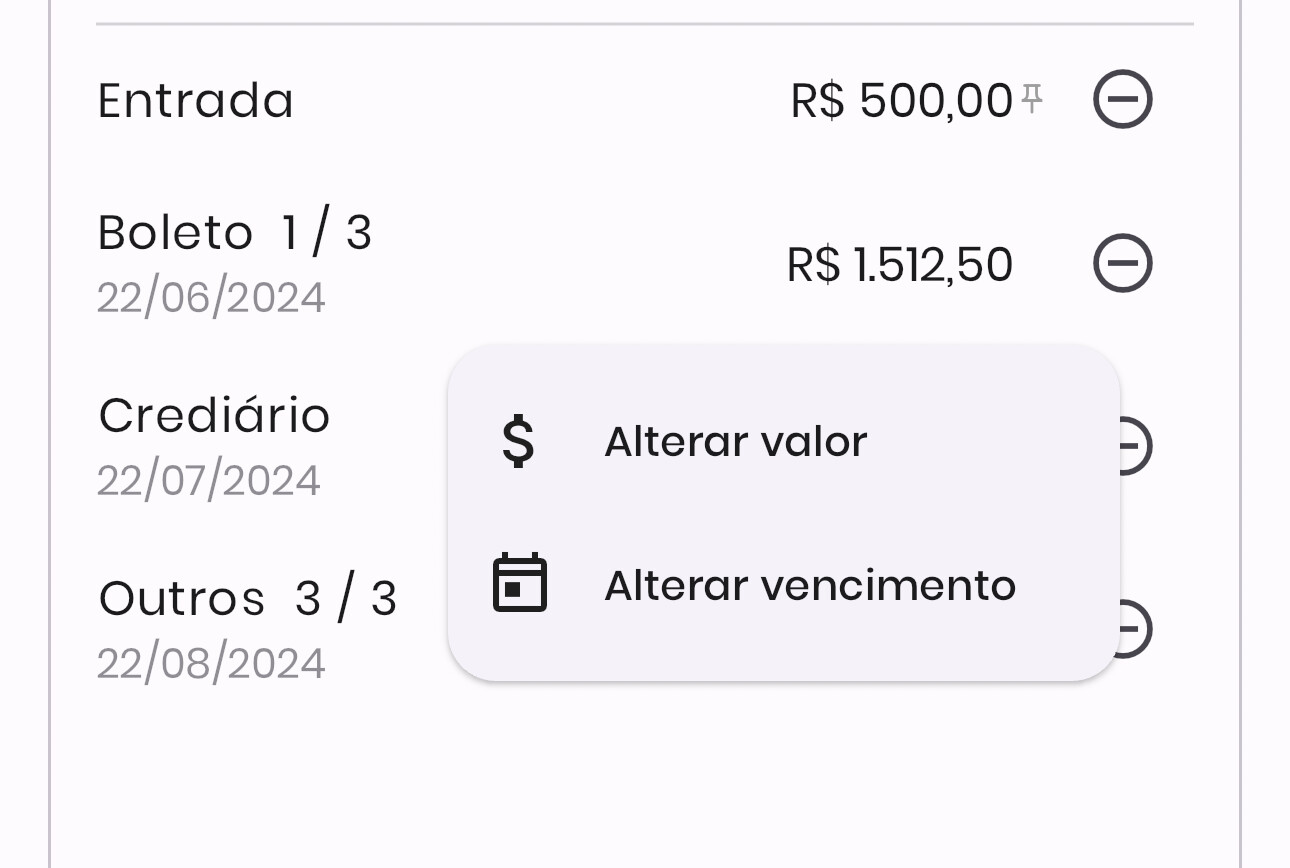Remove the Entrada payment with minus icon

pos(1122,100)
